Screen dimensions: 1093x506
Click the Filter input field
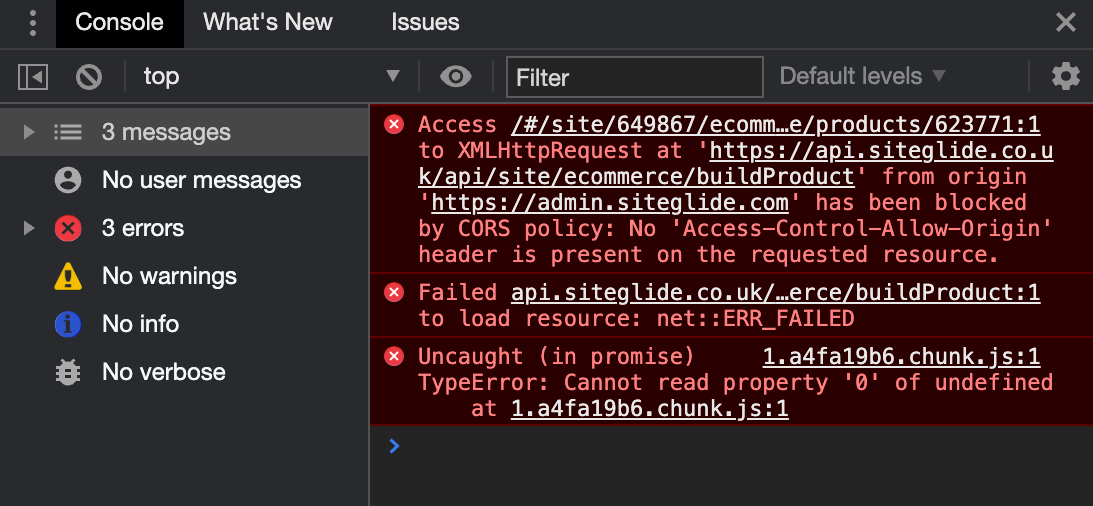(634, 77)
